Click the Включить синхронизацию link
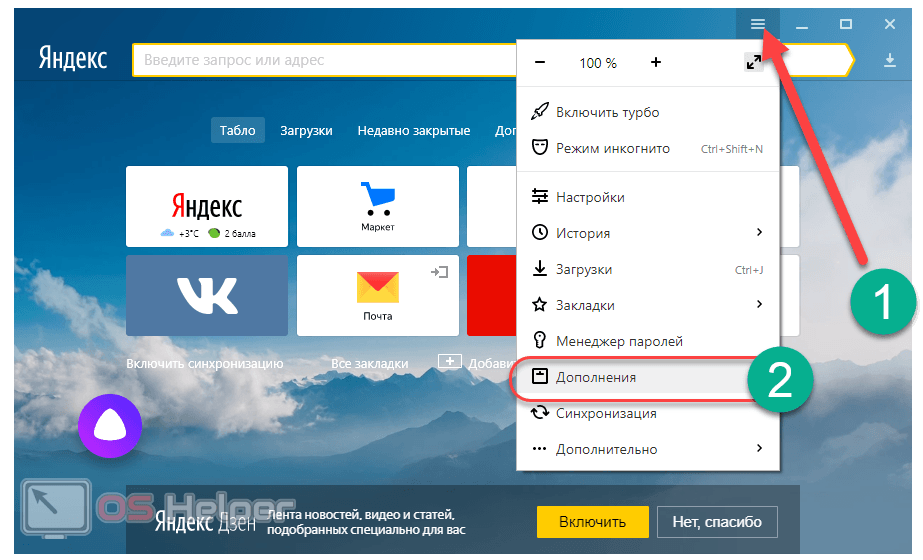923x560 pixels. point(205,364)
